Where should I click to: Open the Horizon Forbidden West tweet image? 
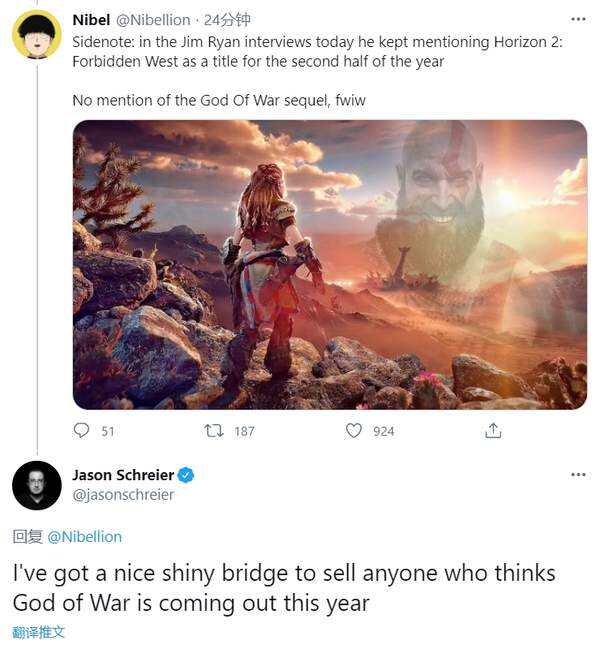tap(329, 264)
